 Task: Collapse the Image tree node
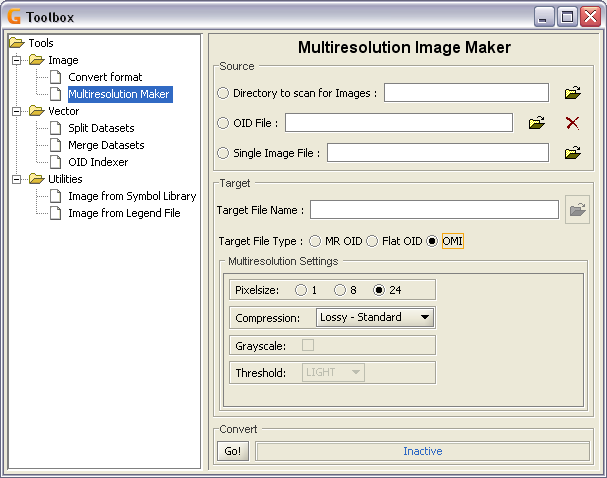[17, 60]
